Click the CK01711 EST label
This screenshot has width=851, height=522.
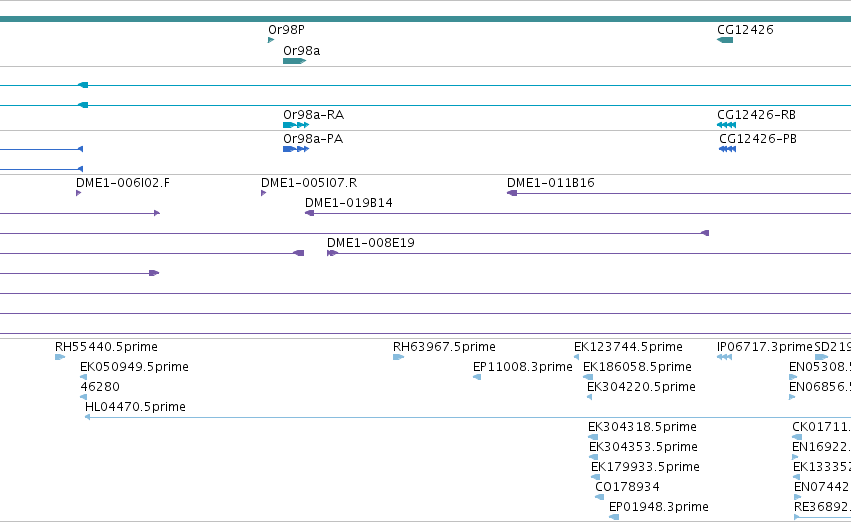821,427
